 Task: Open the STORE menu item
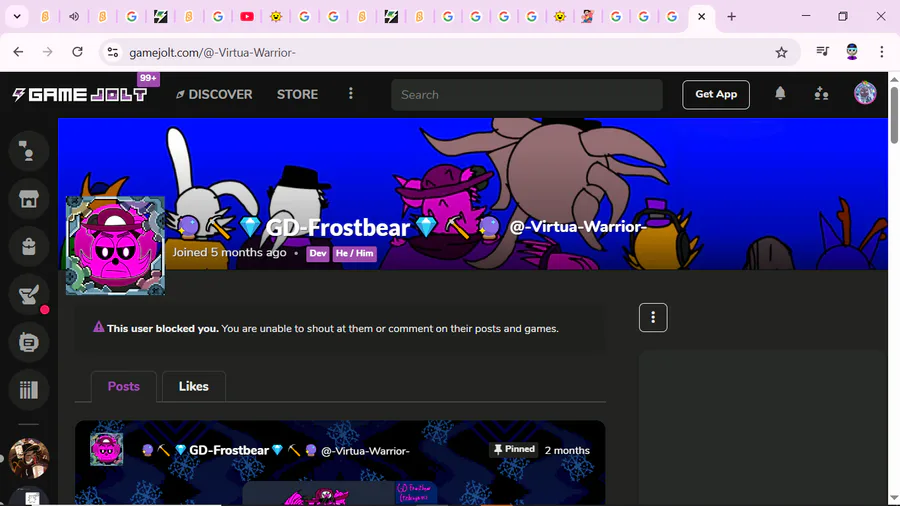297,95
